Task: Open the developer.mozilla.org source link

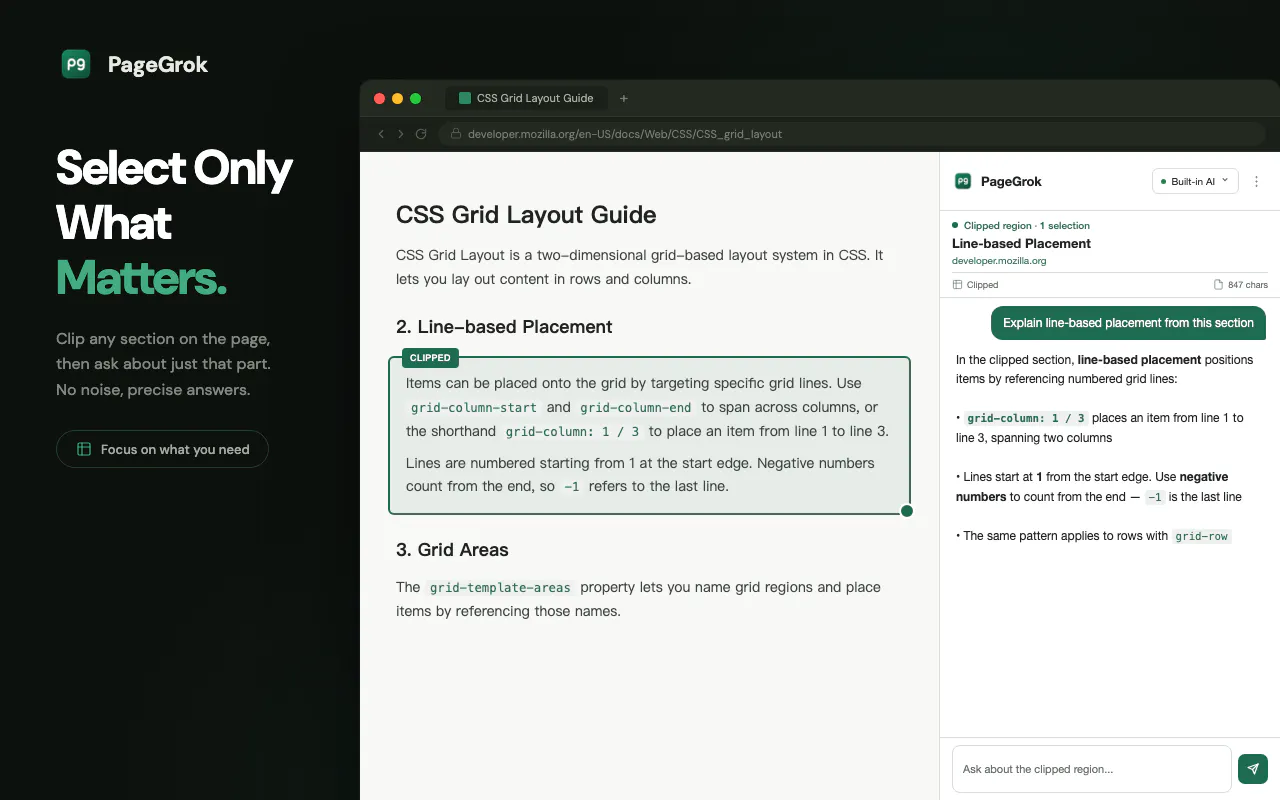Action: pyautogui.click(x=999, y=261)
